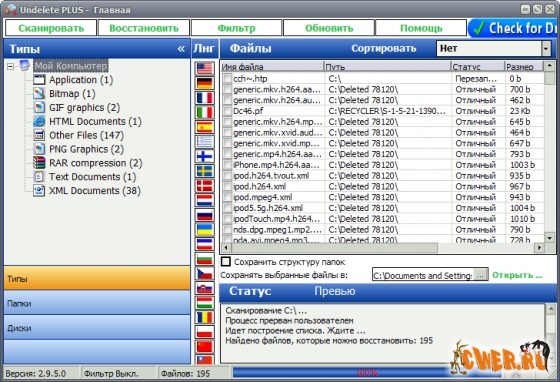Click the Application file type icon
560x382 pixels.
[39, 80]
